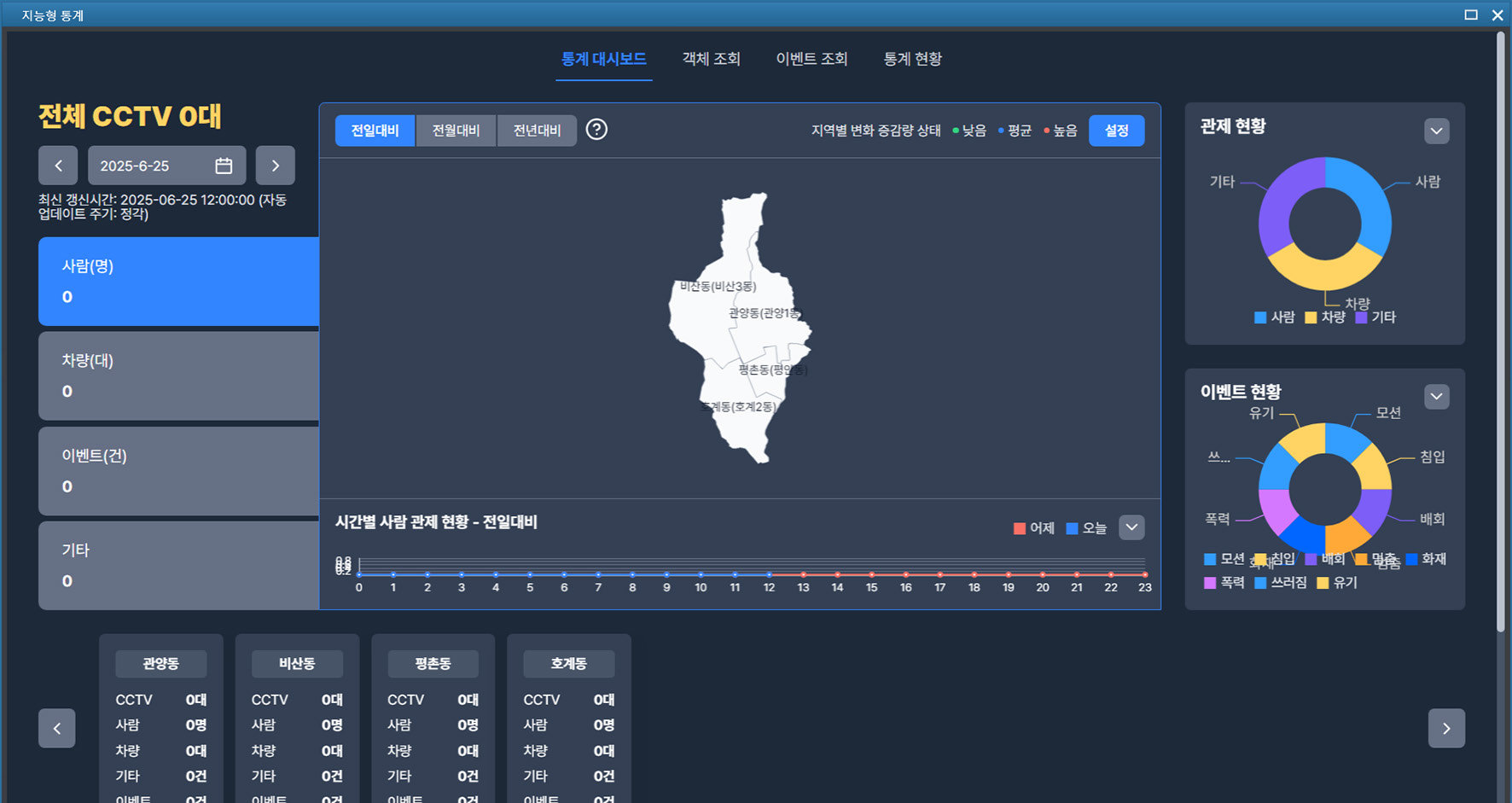Show next district cards with right arrow
This screenshot has height=803, width=1512.
pyautogui.click(x=1446, y=728)
